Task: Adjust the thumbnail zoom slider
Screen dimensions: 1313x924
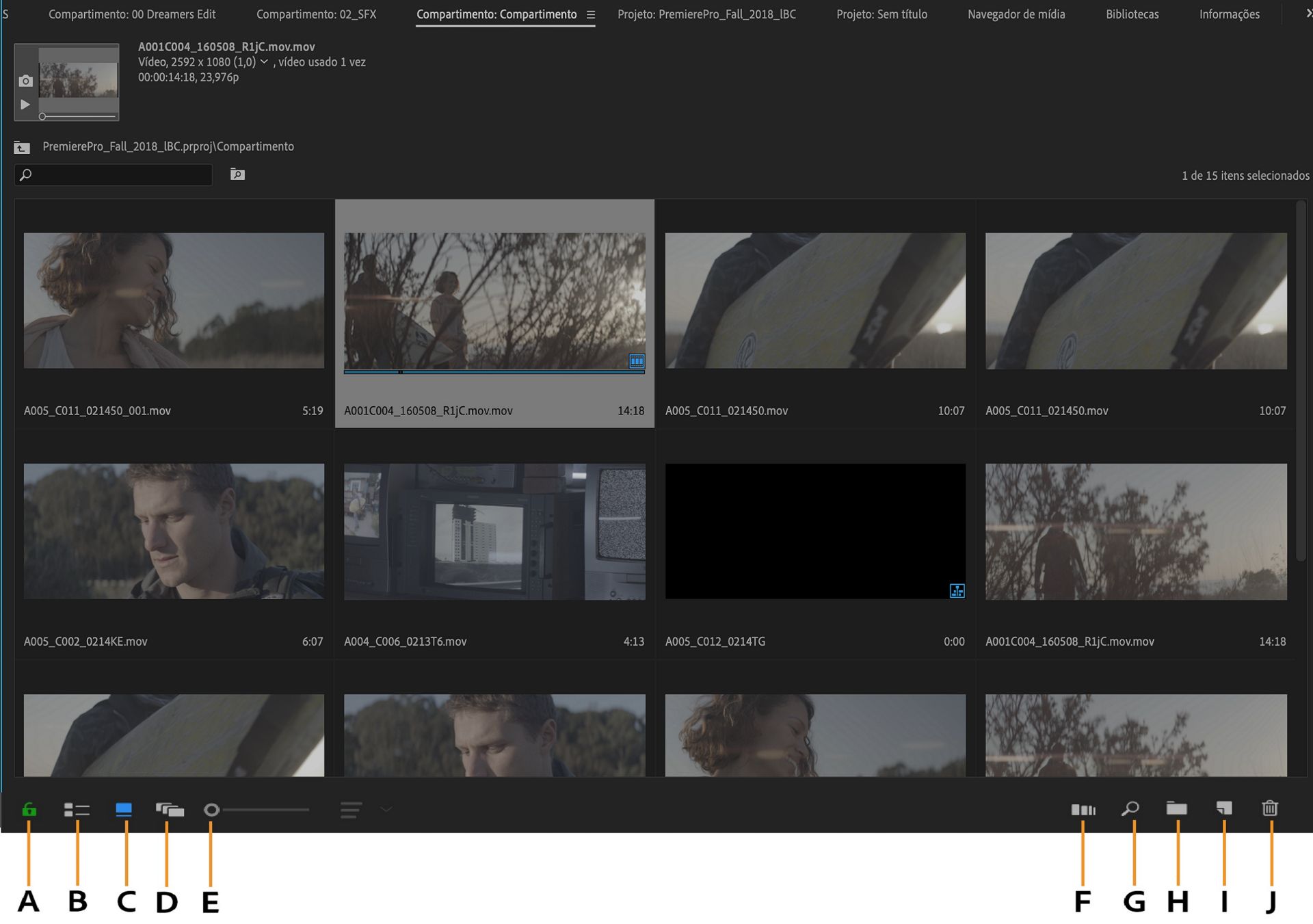Action: (x=260, y=810)
